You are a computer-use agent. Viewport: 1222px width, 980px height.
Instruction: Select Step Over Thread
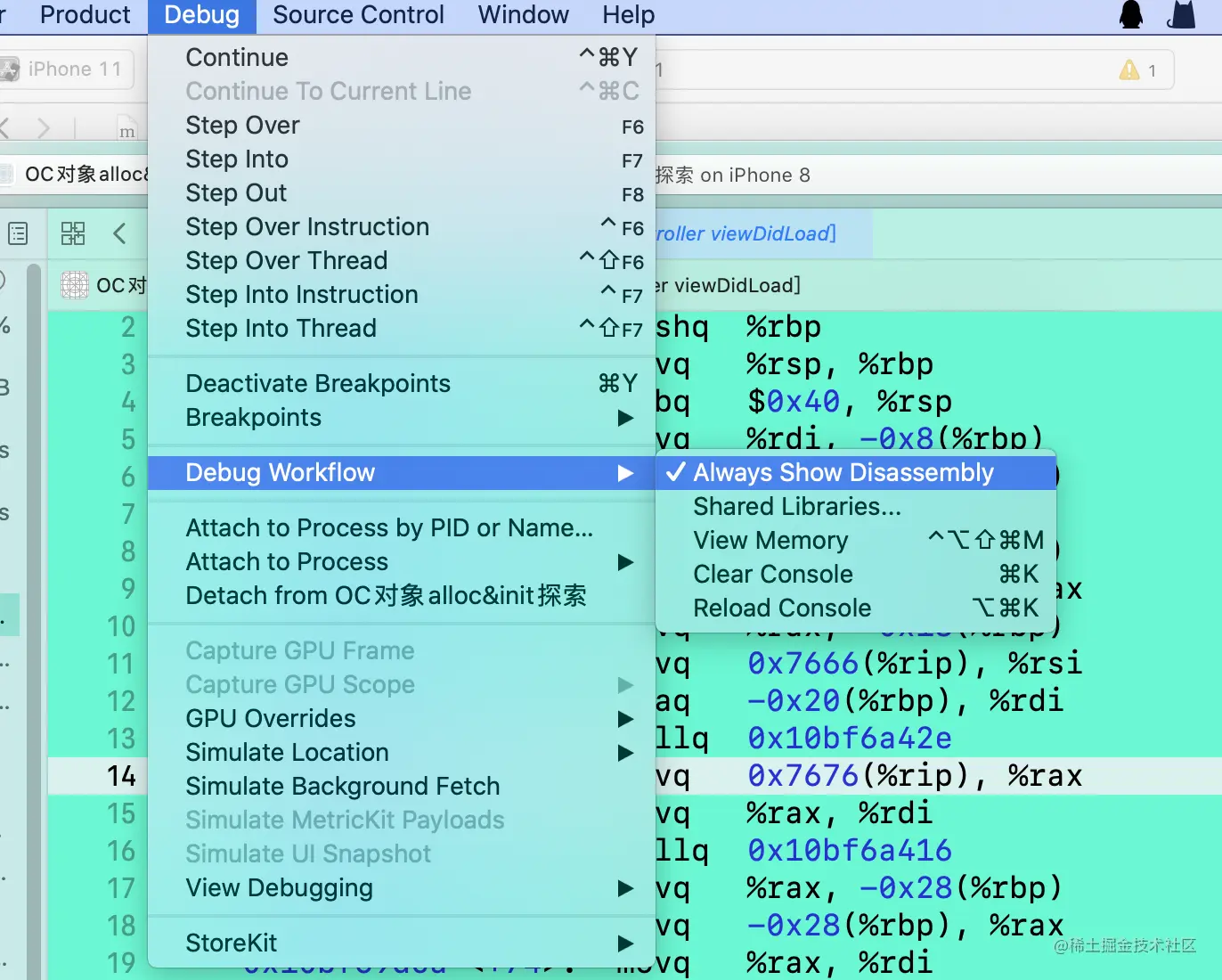tap(402, 260)
